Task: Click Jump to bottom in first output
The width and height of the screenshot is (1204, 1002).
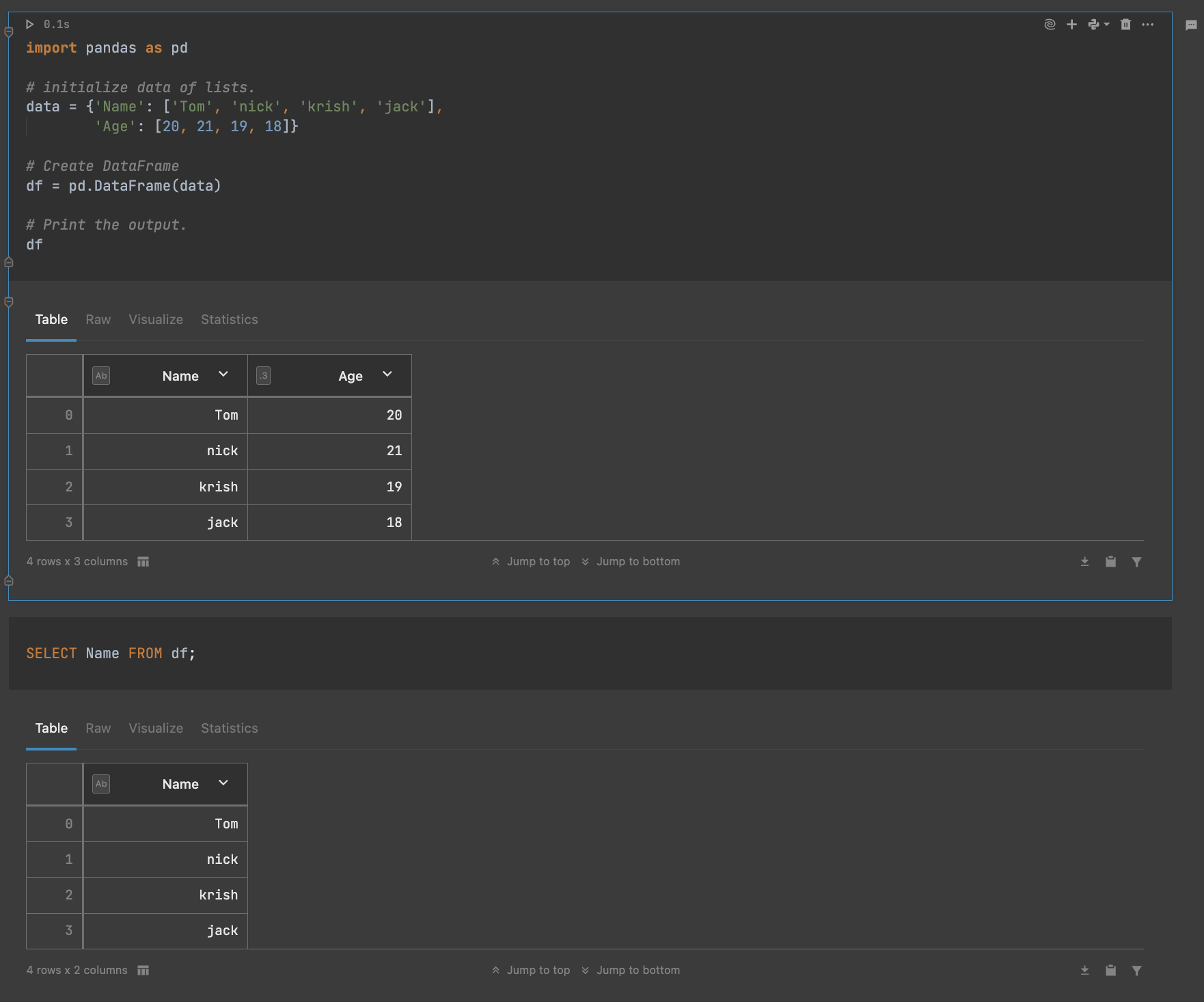Action: (631, 561)
